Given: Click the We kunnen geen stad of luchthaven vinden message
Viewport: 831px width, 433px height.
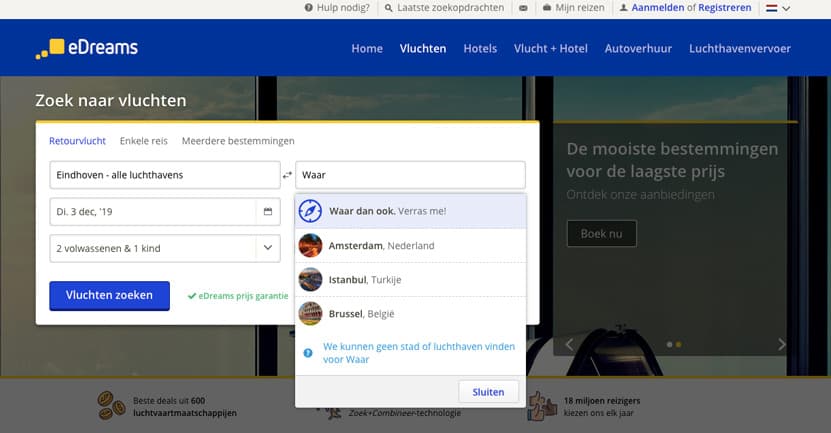Looking at the screenshot, I should pyautogui.click(x=419, y=352).
